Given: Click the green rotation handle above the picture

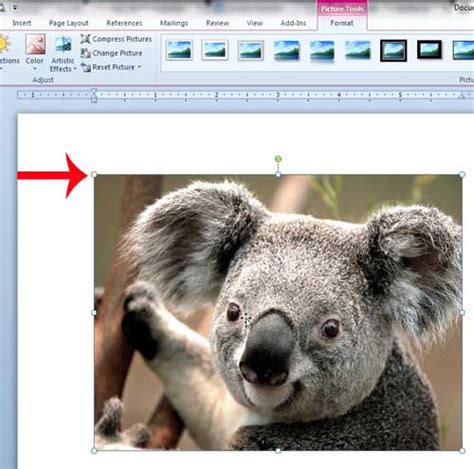Looking at the screenshot, I should (x=278, y=159).
